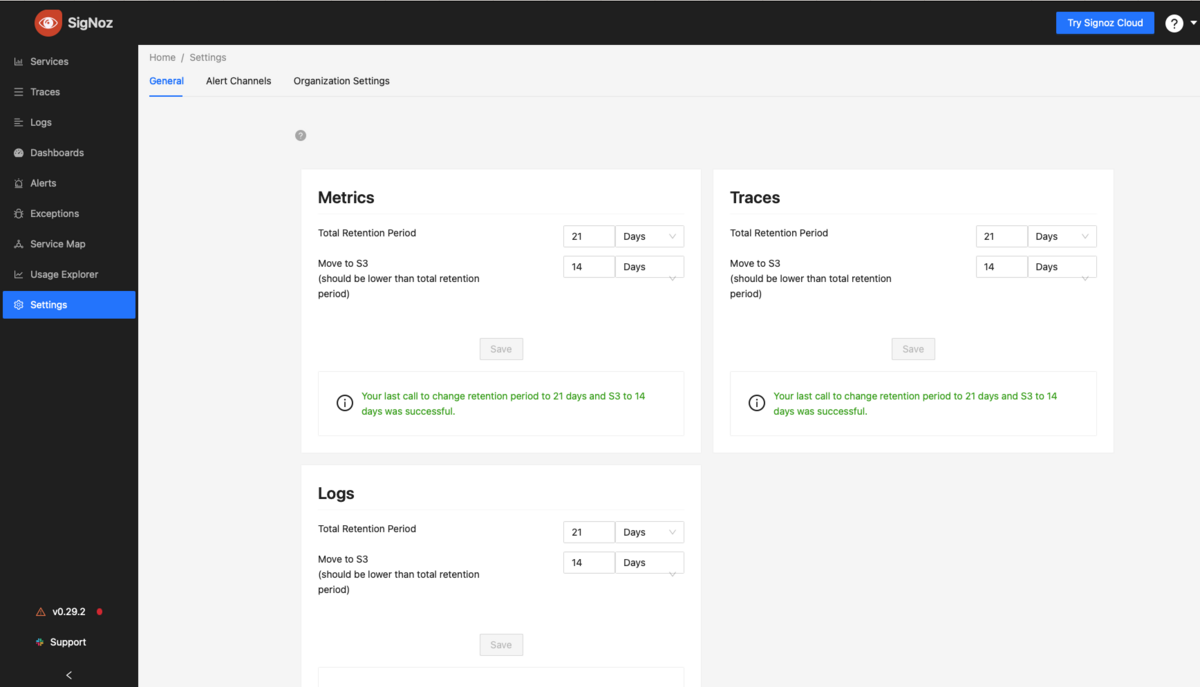The image size is (1200, 687).
Task: Click the grey help icon above Metrics card
Action: tap(300, 135)
